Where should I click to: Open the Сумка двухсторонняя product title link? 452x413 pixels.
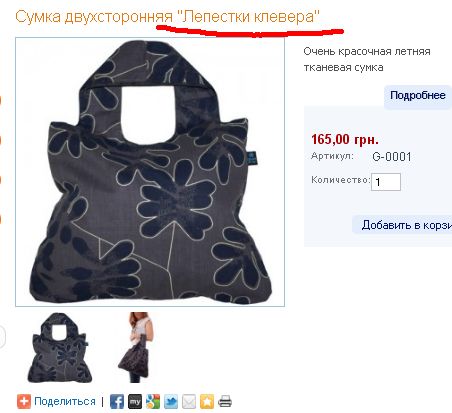[x=167, y=16]
